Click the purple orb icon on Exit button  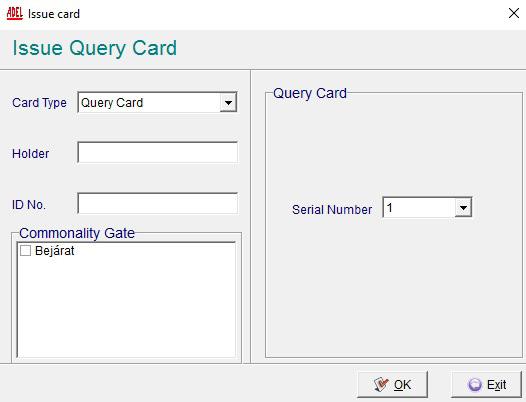(475, 385)
